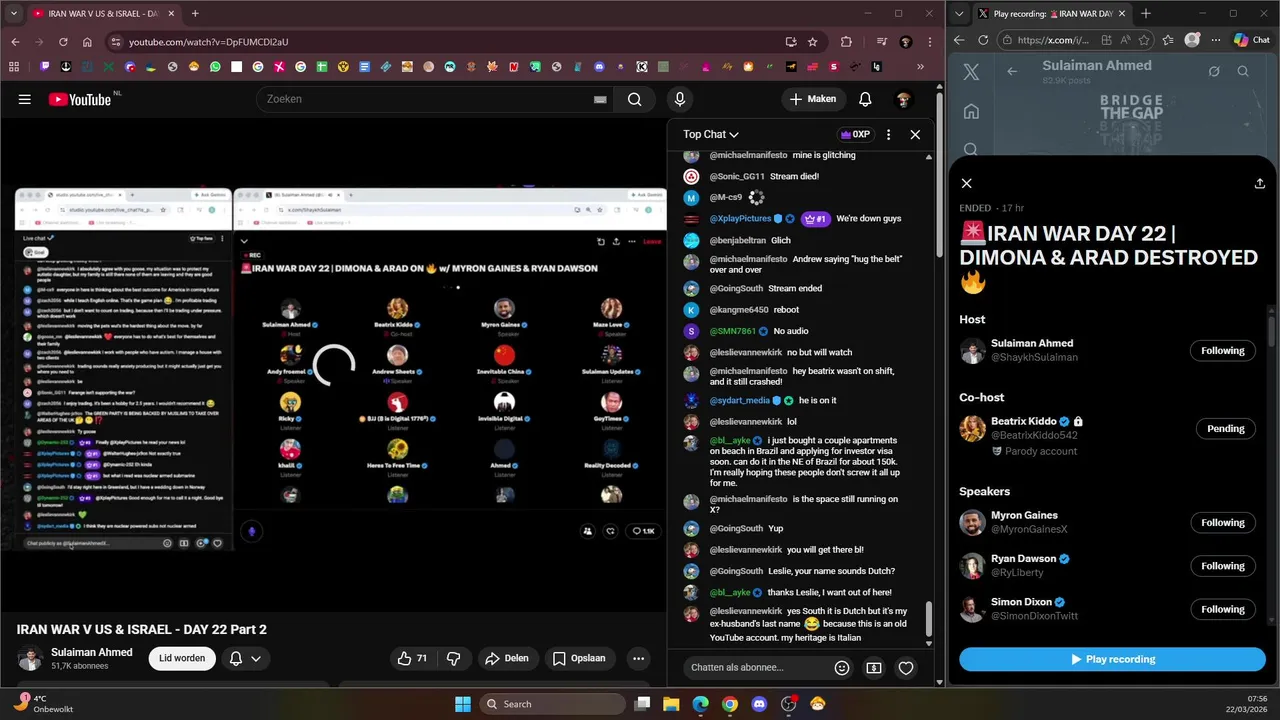The width and height of the screenshot is (1280, 720).
Task: Open a new tab in the Chrome window
Action: point(195,14)
